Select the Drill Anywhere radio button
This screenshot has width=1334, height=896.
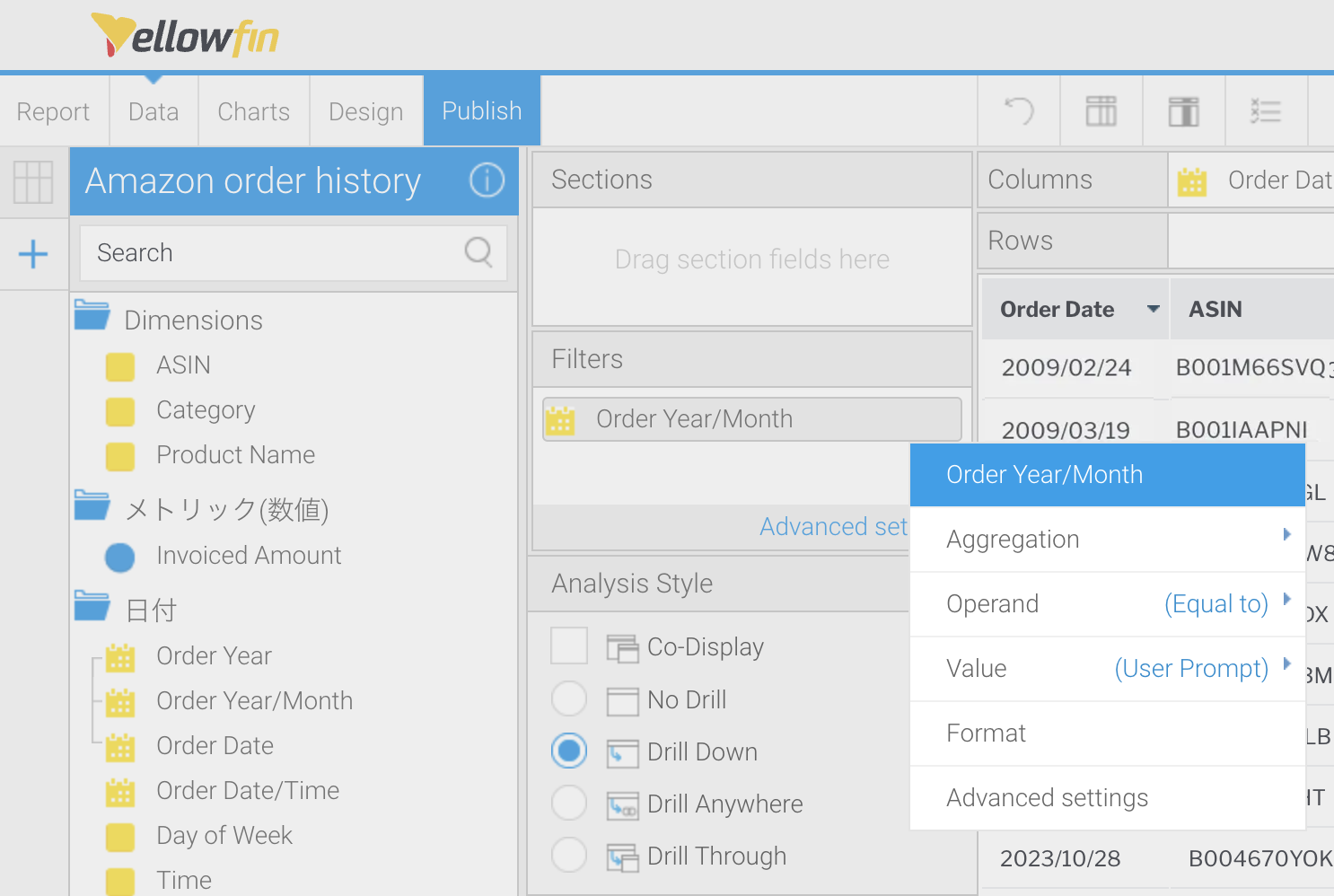tap(569, 803)
